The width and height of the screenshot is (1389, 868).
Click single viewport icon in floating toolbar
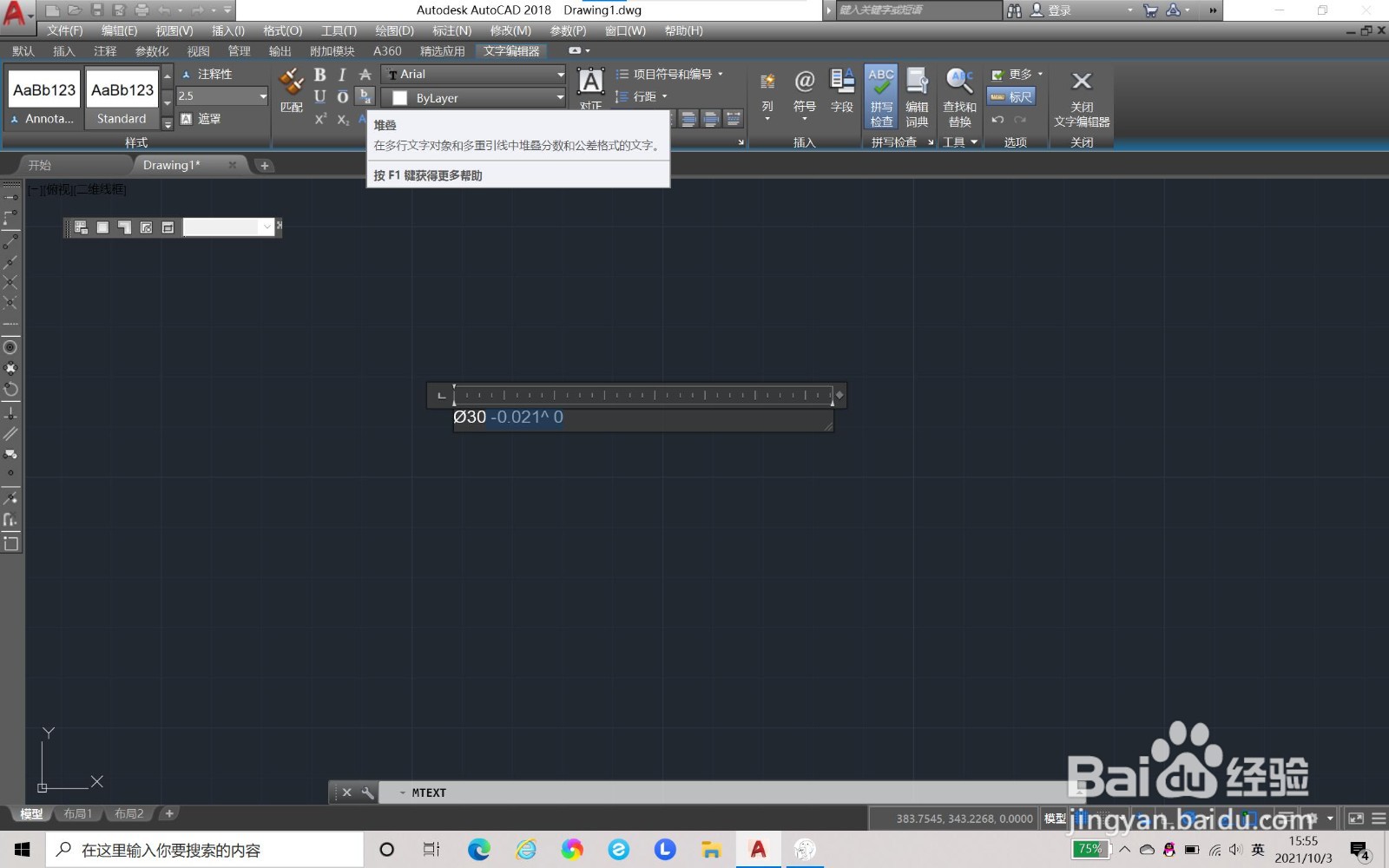(102, 227)
